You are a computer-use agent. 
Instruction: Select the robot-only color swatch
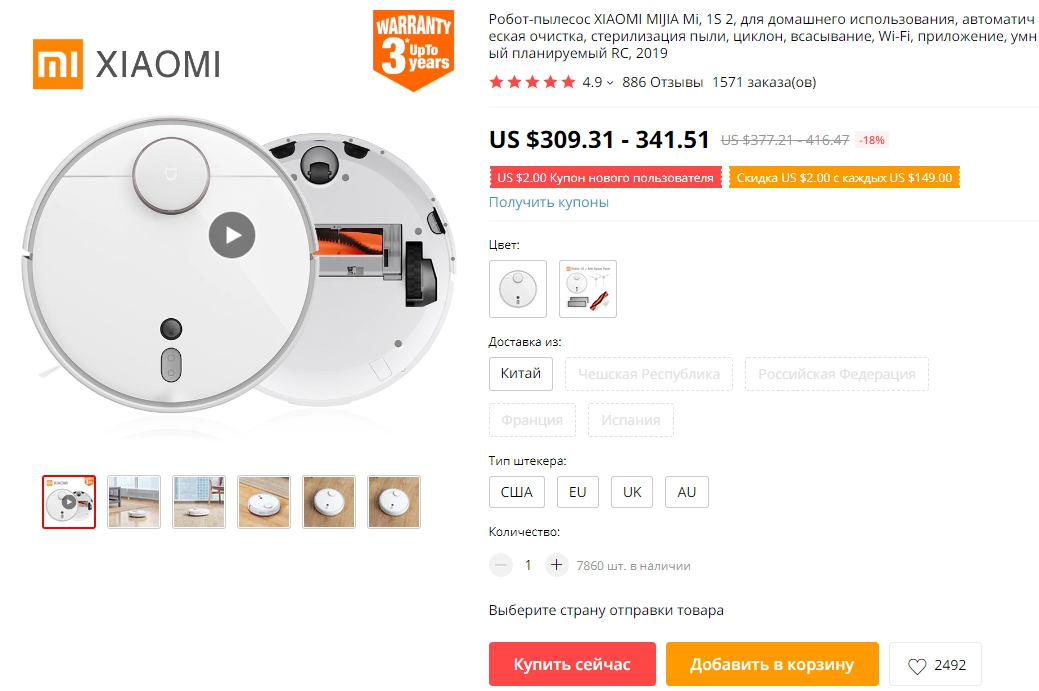click(x=518, y=289)
